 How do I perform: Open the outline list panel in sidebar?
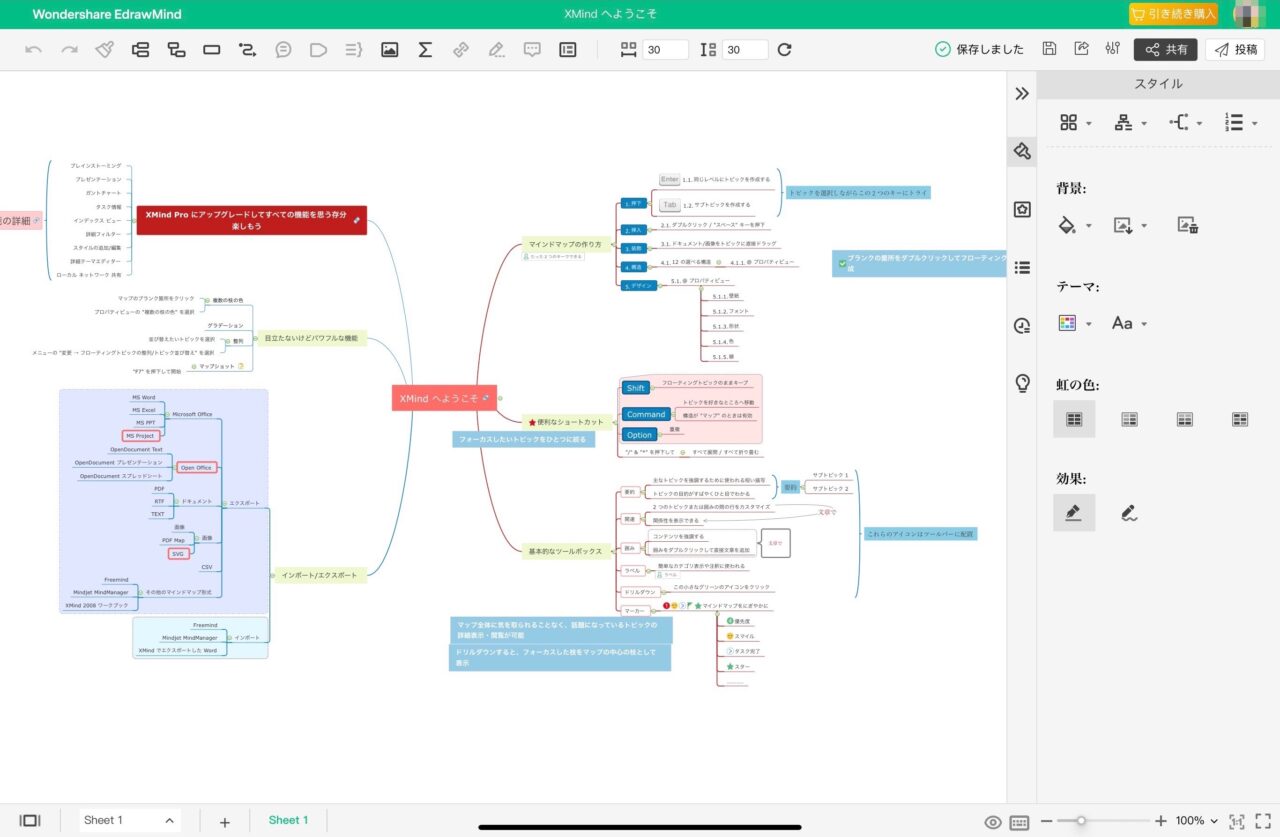tap(1021, 267)
